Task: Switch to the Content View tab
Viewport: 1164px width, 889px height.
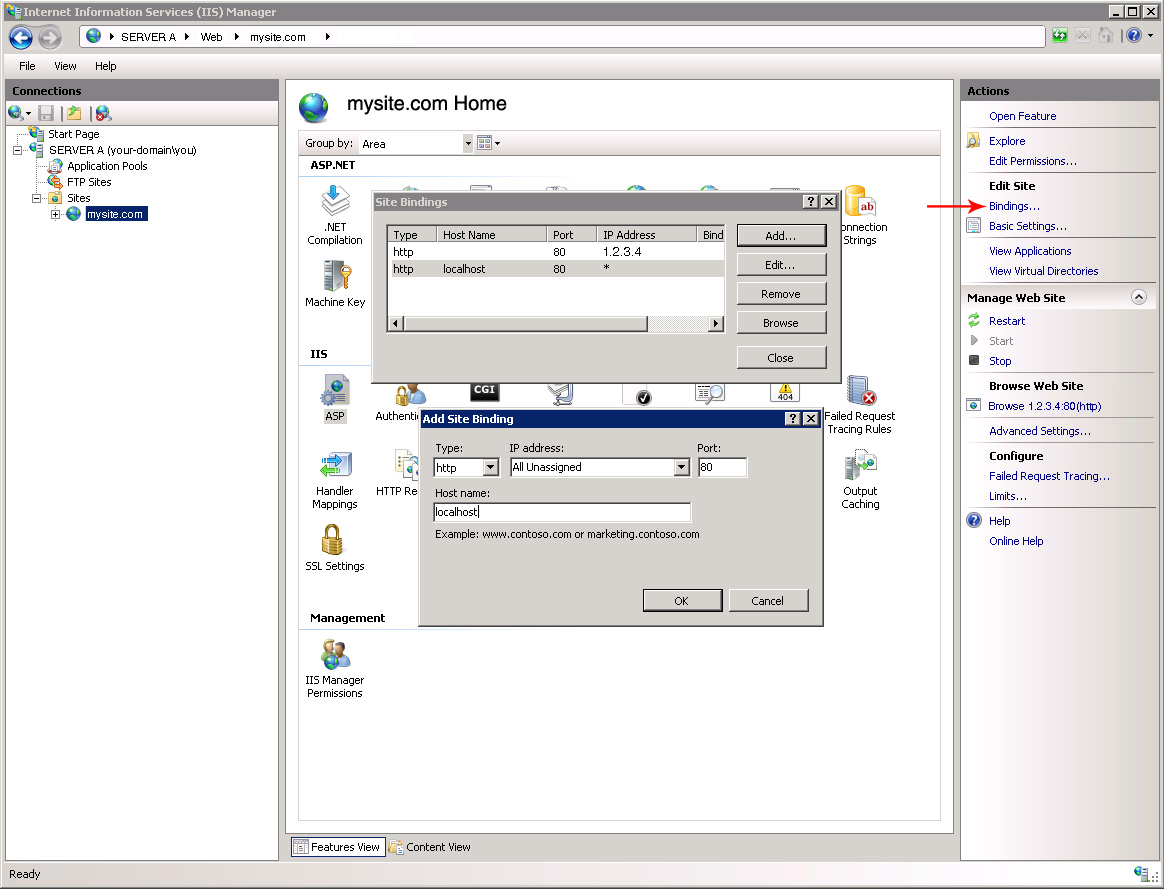Action: click(431, 847)
